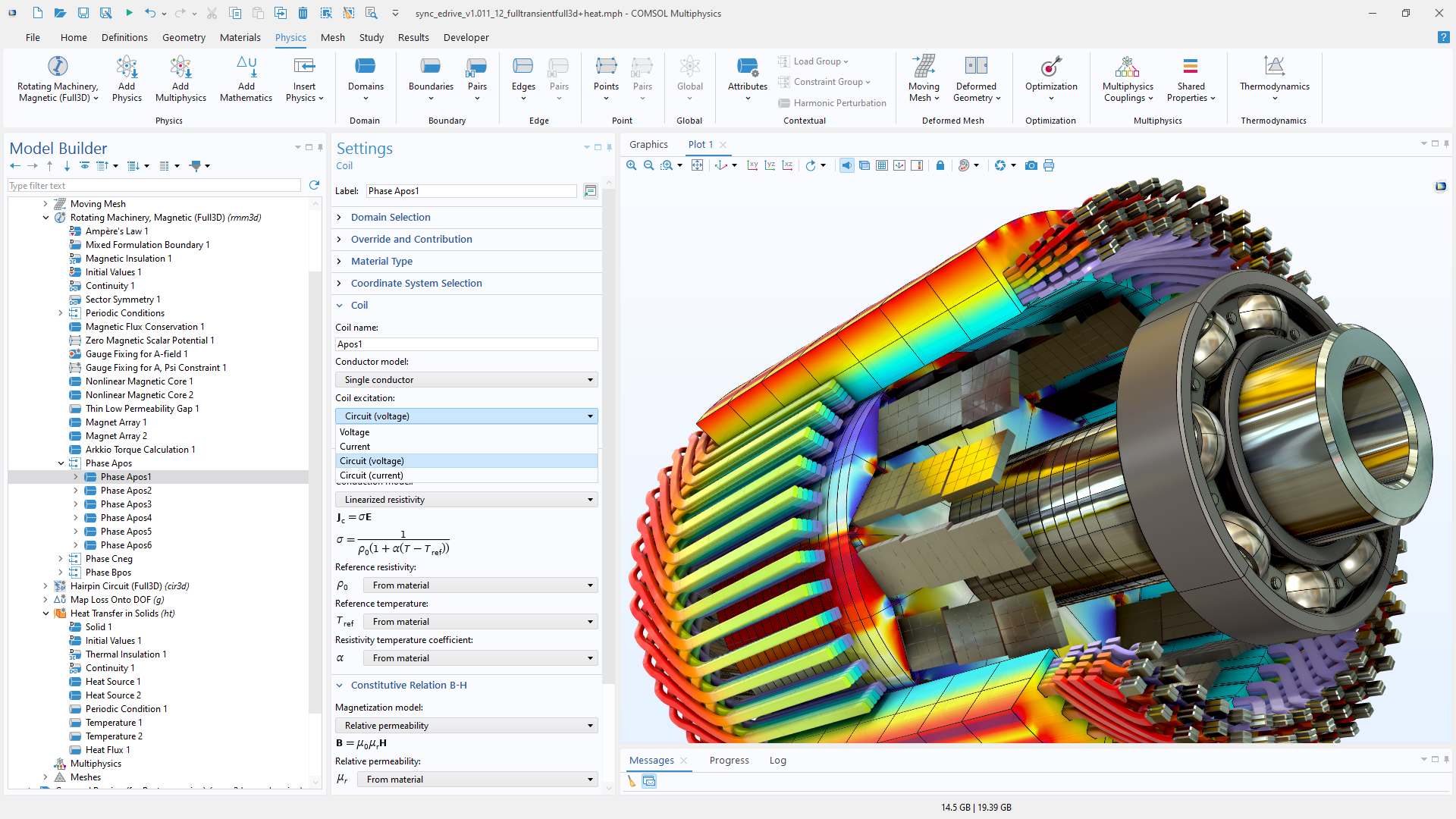This screenshot has height=819, width=1456.
Task: Select the XY view icon
Action: [x=752, y=165]
